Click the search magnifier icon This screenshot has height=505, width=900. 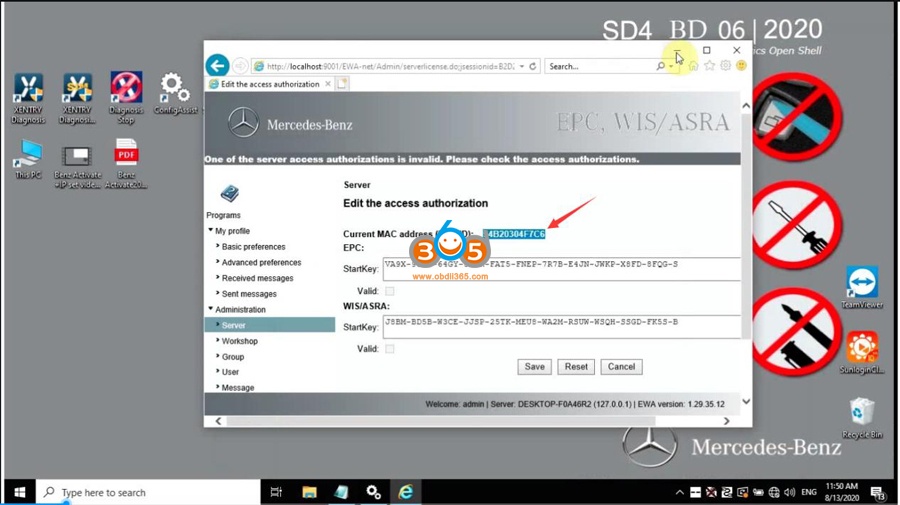coord(661,67)
